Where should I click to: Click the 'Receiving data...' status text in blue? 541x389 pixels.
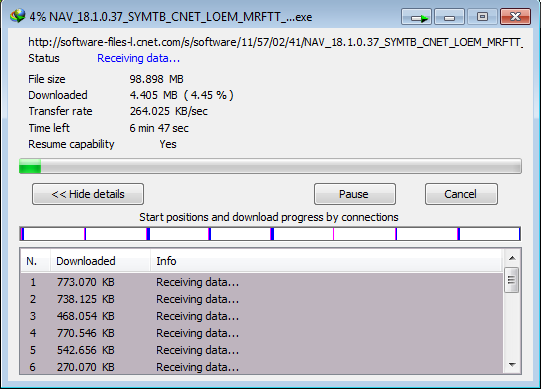138,58
